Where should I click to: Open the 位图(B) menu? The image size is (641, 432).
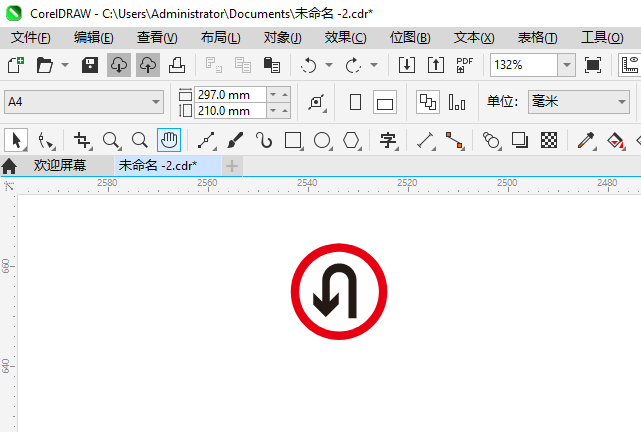point(410,38)
